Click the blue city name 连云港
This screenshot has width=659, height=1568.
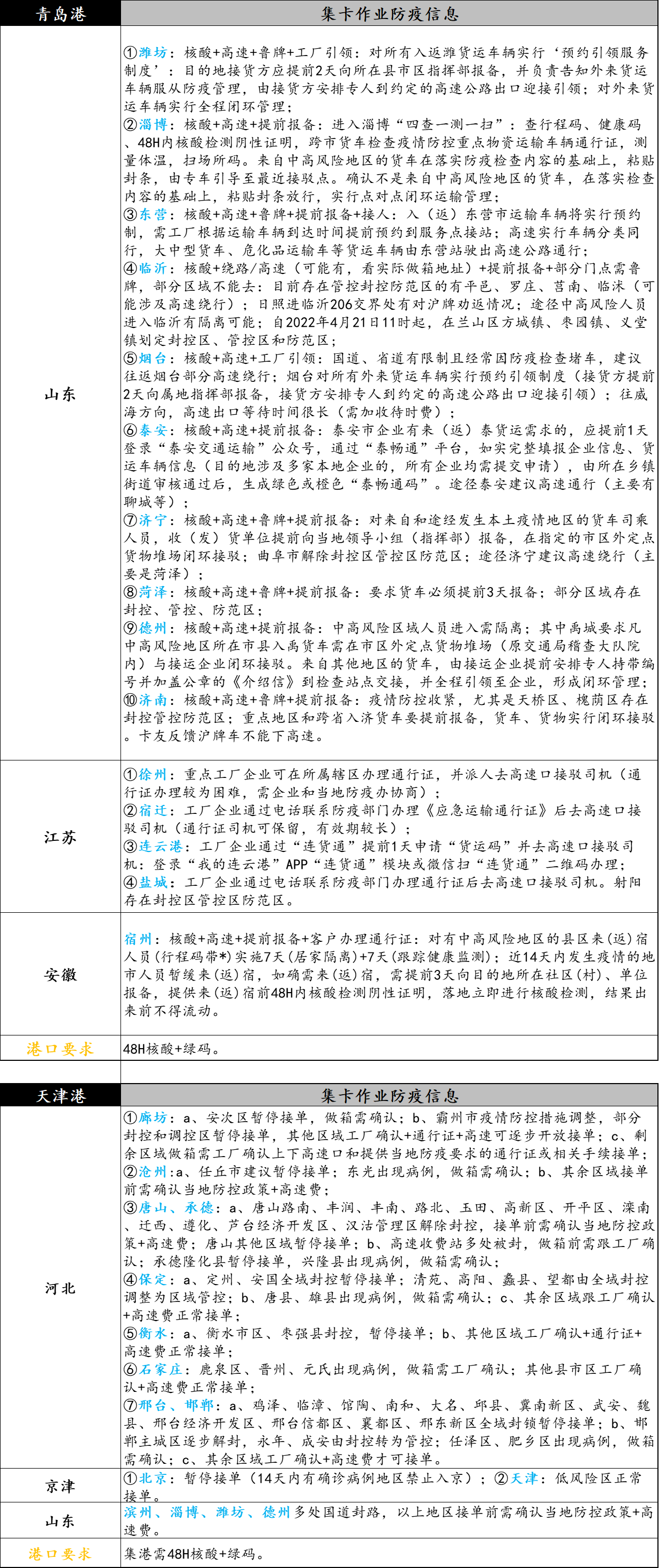161,846
